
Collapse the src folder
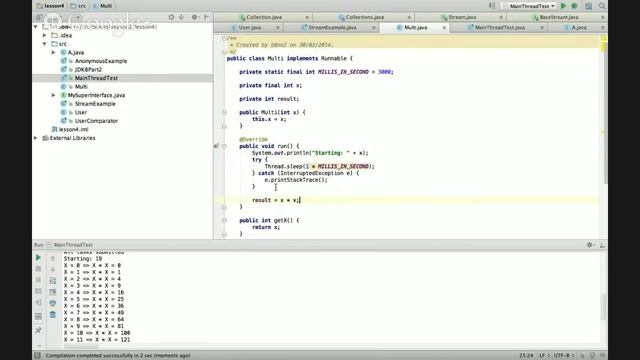click(x=44, y=44)
